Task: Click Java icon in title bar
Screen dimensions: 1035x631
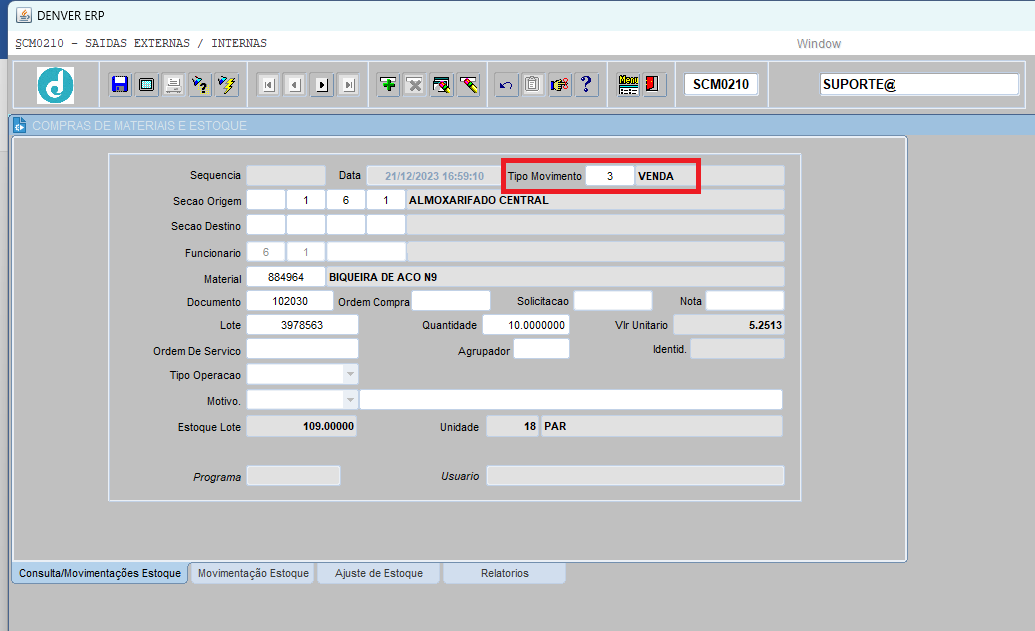Action: click(24, 15)
